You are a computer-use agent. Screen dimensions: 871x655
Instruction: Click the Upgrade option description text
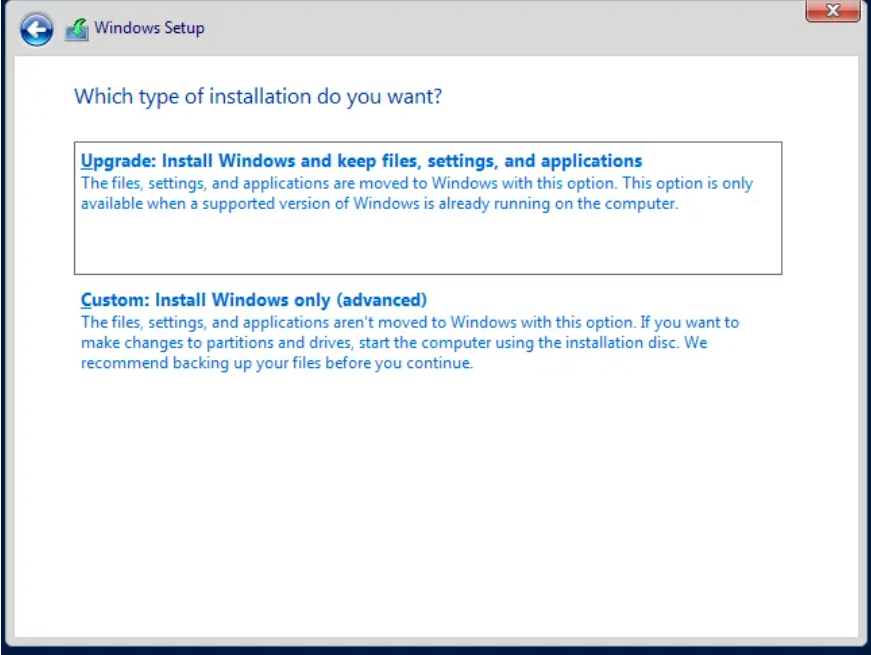(417, 193)
